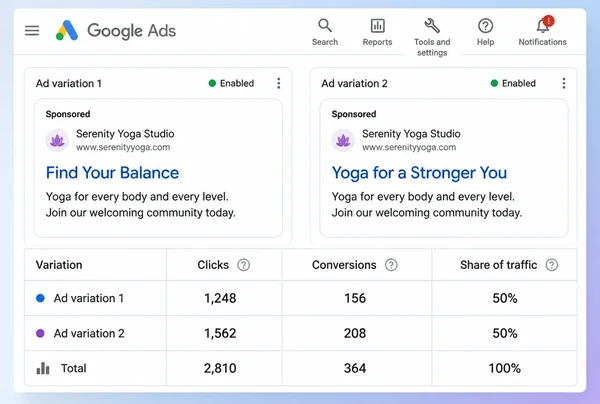Click ad description text in Ad variation 1
The width and height of the screenshot is (600, 404).
click(141, 205)
